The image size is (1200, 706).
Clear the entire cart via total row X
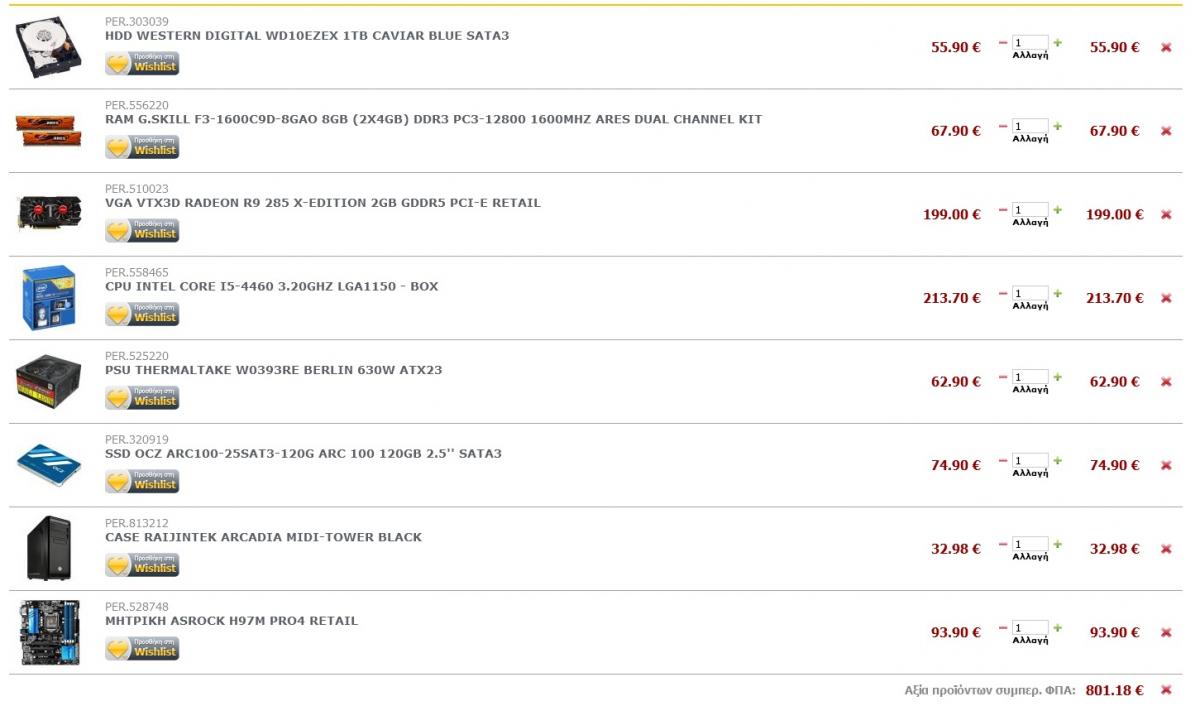[x=1166, y=690]
